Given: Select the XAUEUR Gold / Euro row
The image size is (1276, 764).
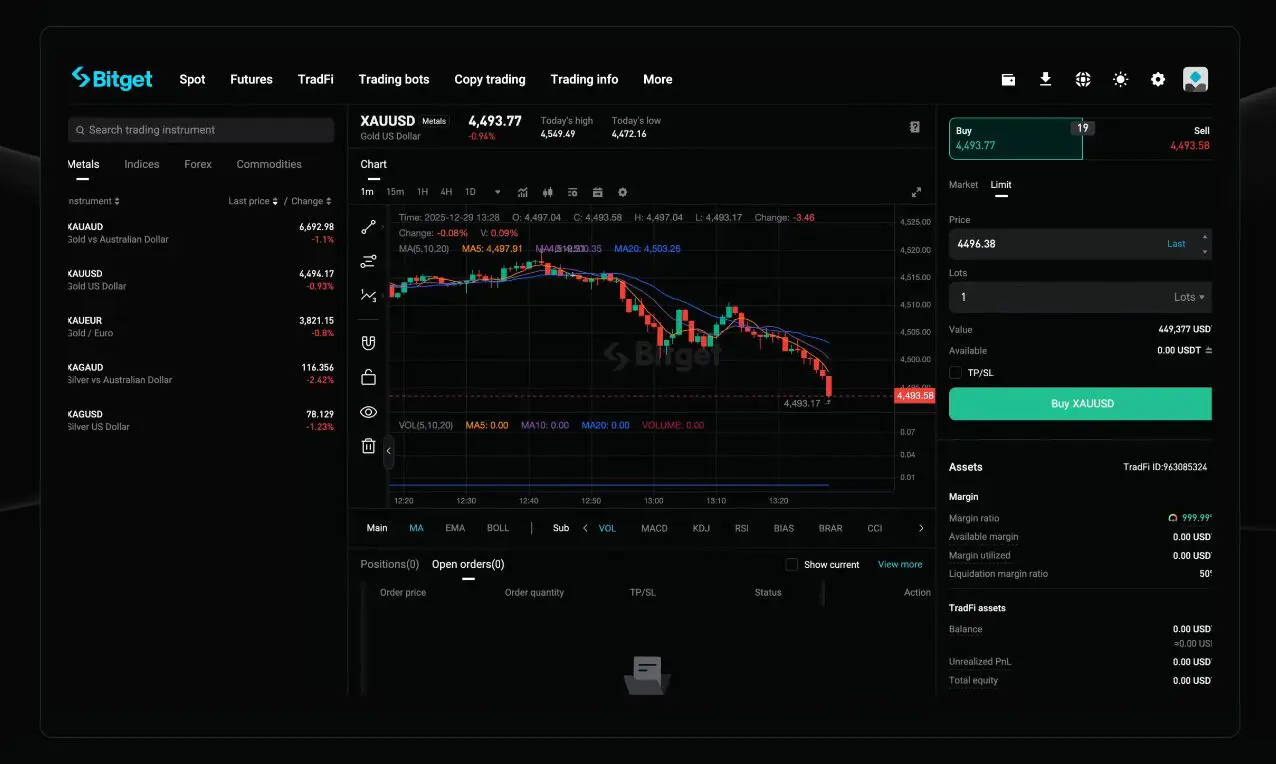Looking at the screenshot, I should tap(201, 327).
